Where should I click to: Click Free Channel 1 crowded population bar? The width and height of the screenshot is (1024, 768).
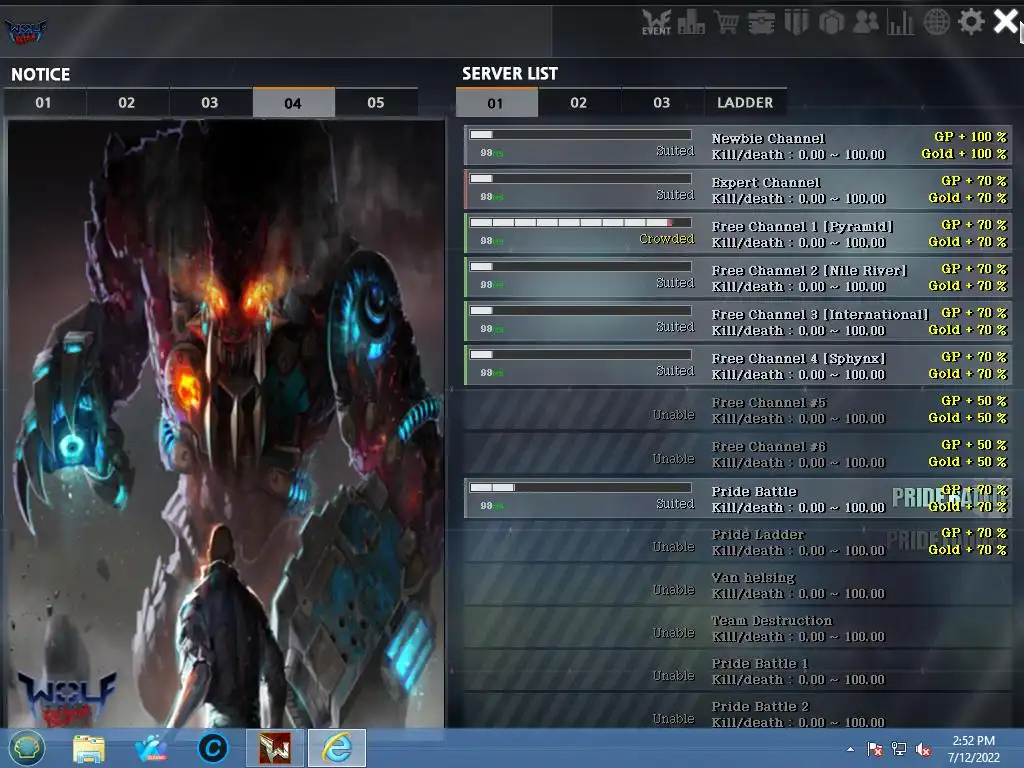581,223
